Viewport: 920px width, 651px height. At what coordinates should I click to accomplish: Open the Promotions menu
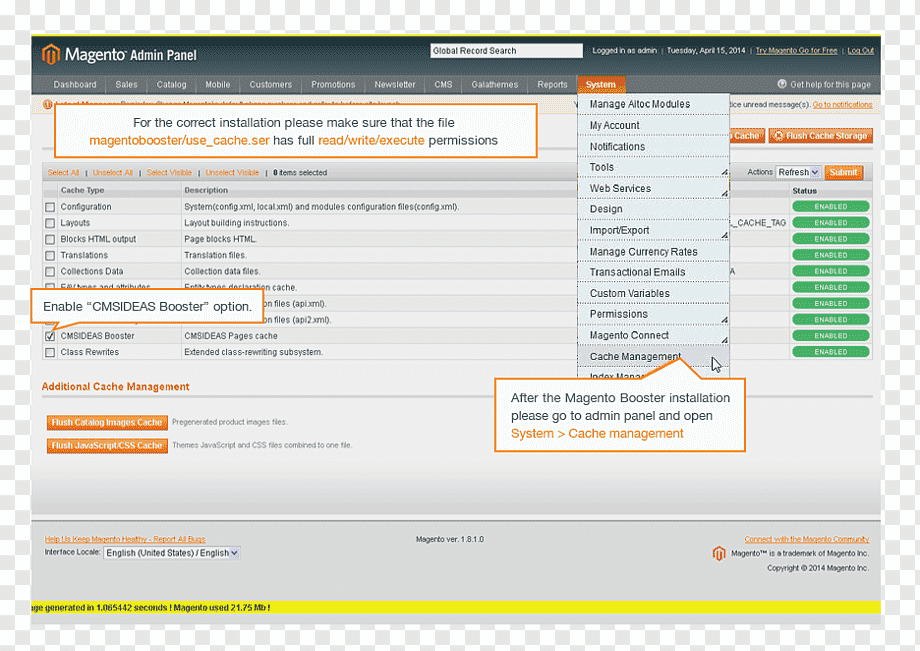pos(333,84)
